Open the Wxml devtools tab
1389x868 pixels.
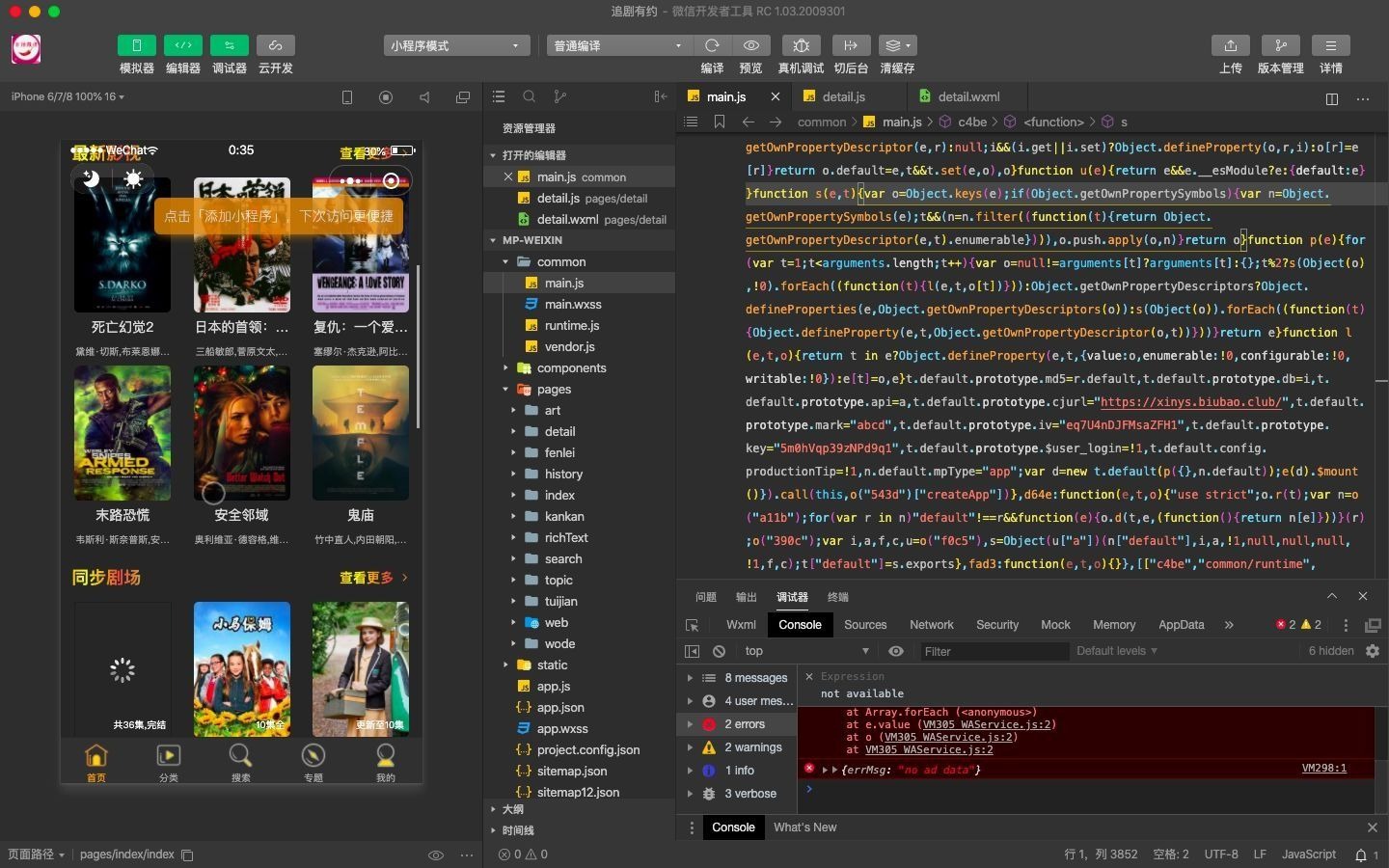click(741, 625)
